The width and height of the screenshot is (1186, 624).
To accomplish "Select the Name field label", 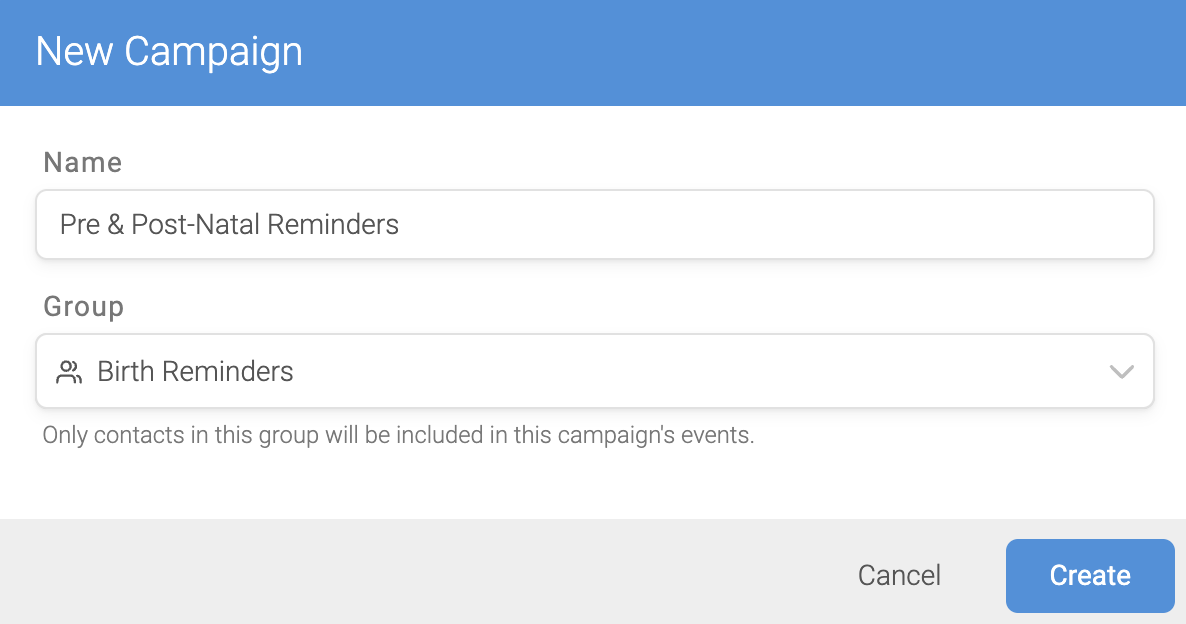I will tap(82, 163).
